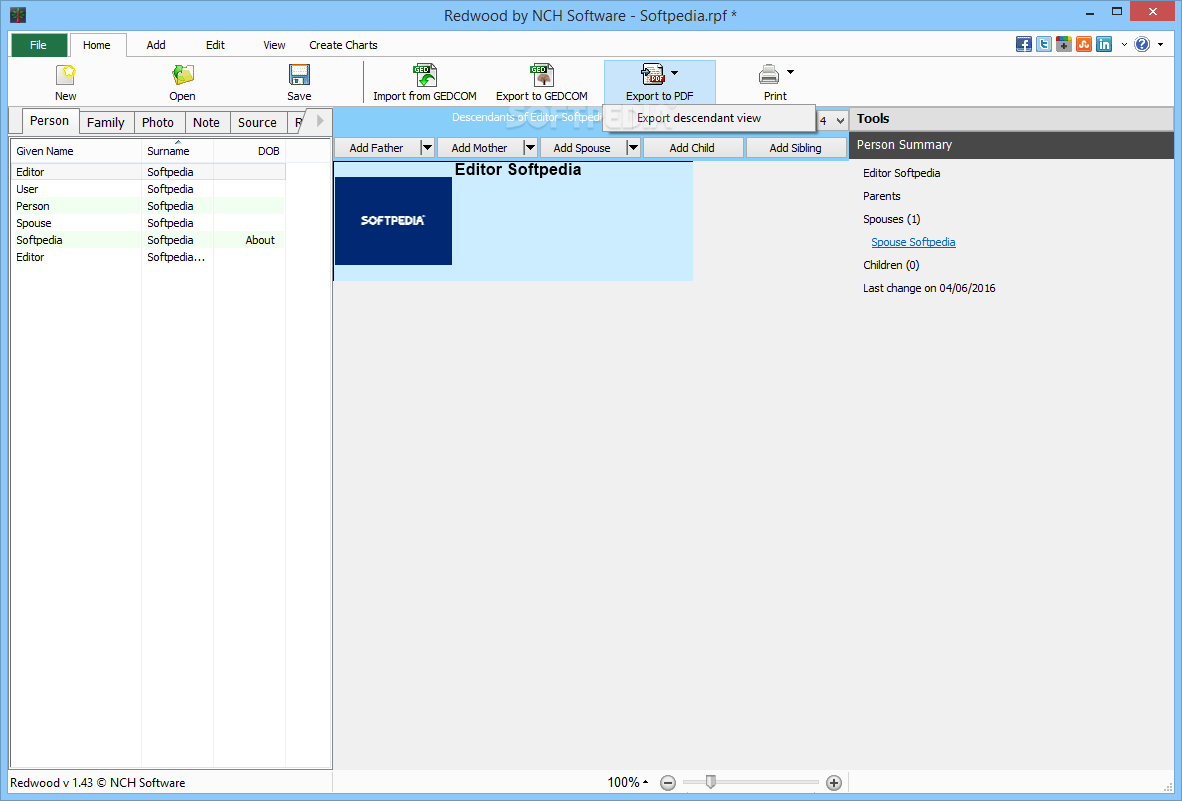Show more tabs with the right arrow
1182x801 pixels.
click(320, 121)
